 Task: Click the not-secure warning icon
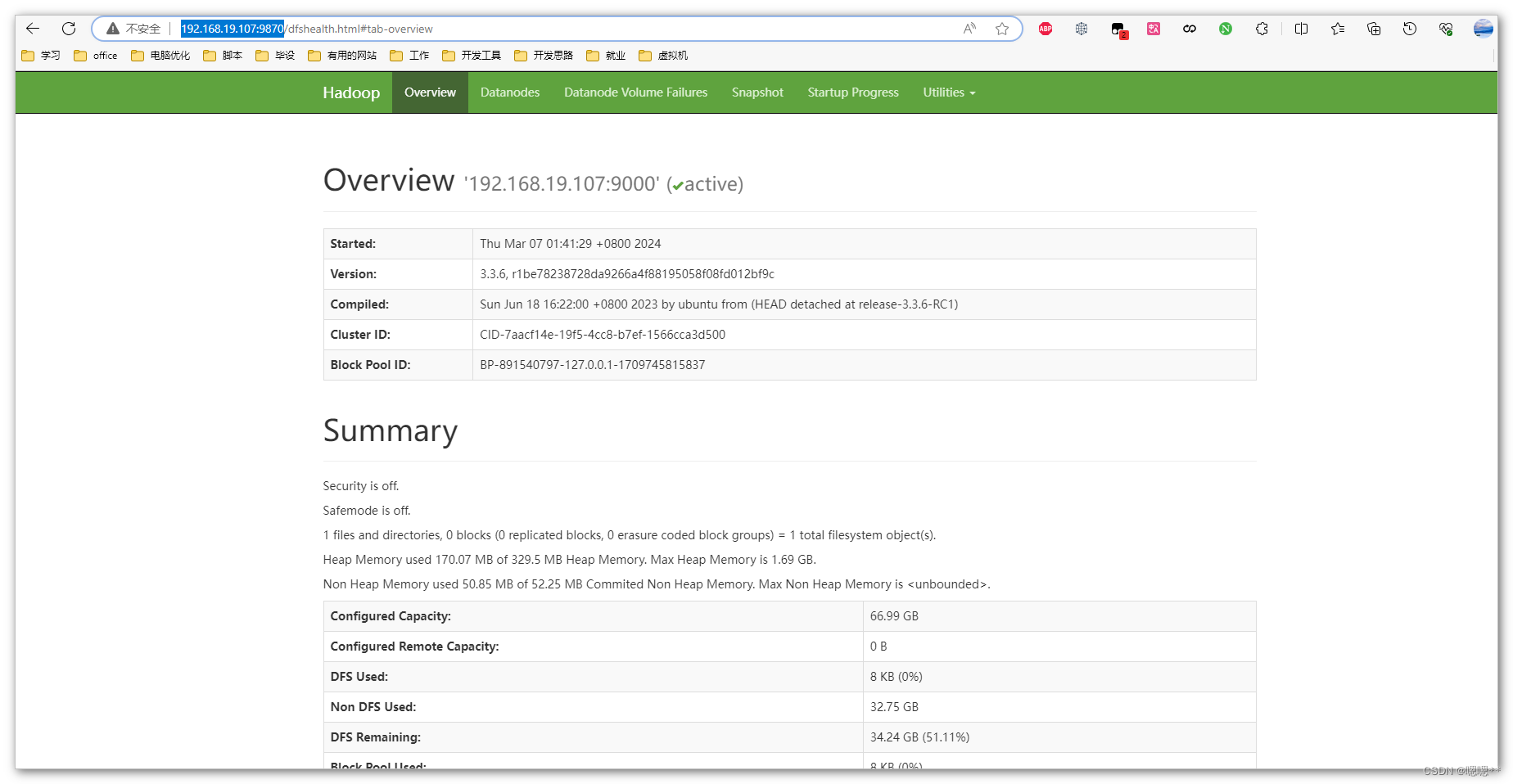113,29
